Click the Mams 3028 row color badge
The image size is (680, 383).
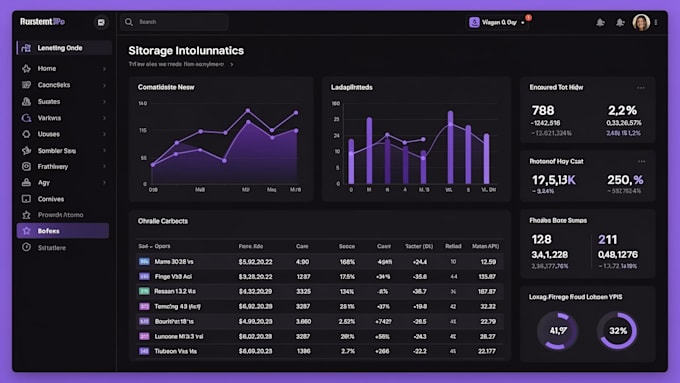pyautogui.click(x=144, y=262)
